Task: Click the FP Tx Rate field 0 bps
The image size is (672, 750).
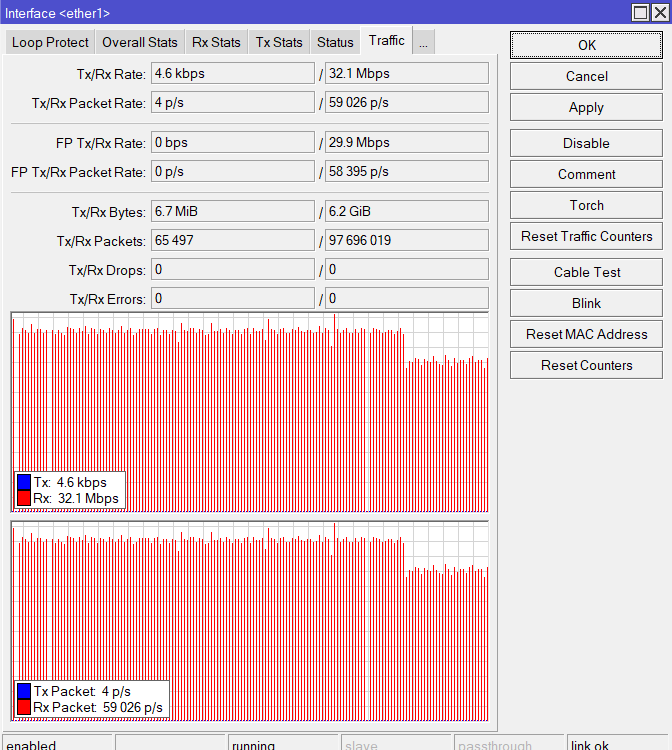Action: click(x=233, y=143)
